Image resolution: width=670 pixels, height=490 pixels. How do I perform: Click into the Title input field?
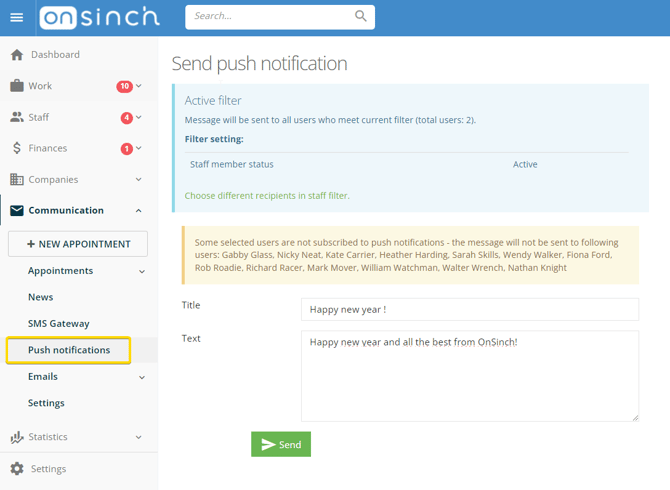pyautogui.click(x=470, y=309)
